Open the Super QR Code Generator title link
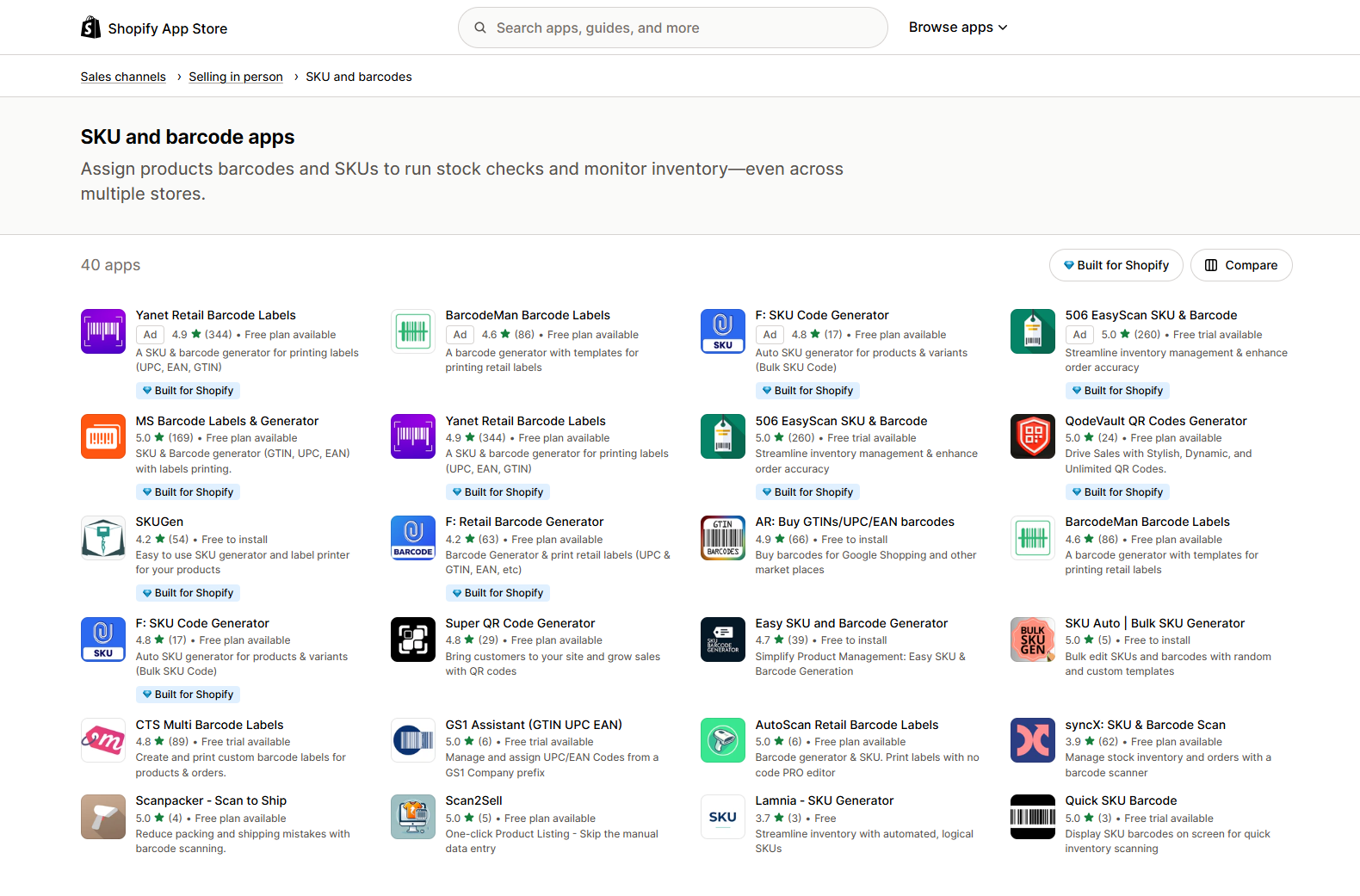 coord(520,623)
